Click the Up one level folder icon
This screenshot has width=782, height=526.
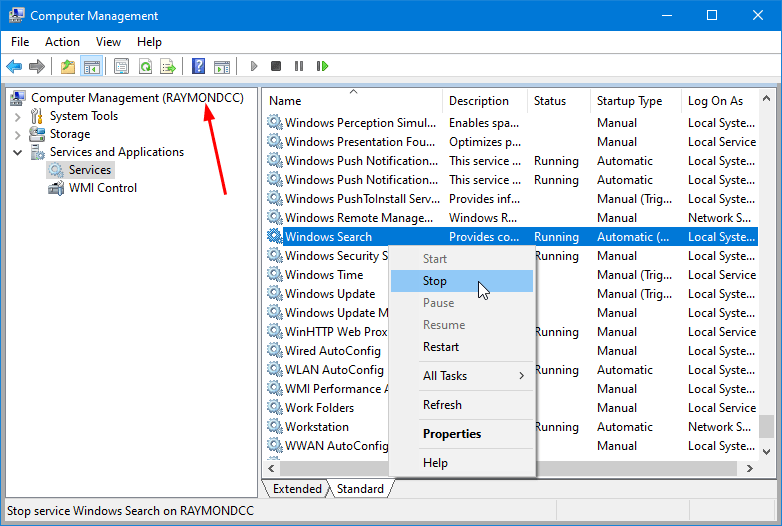coord(68,66)
